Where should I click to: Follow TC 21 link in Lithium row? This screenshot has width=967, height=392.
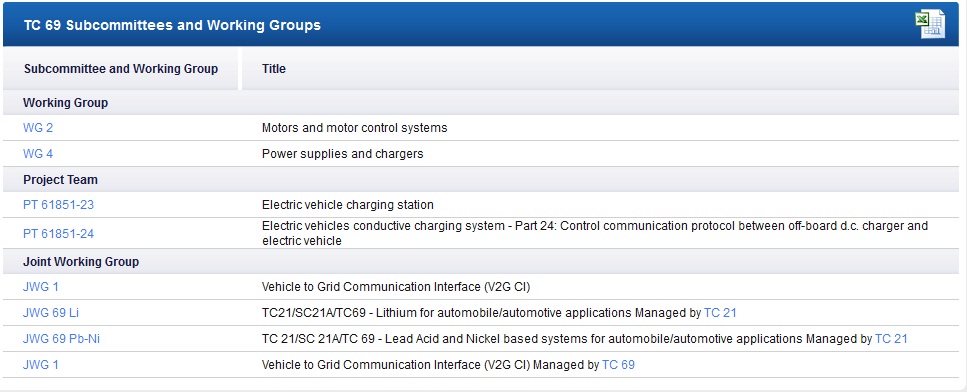coord(720,313)
